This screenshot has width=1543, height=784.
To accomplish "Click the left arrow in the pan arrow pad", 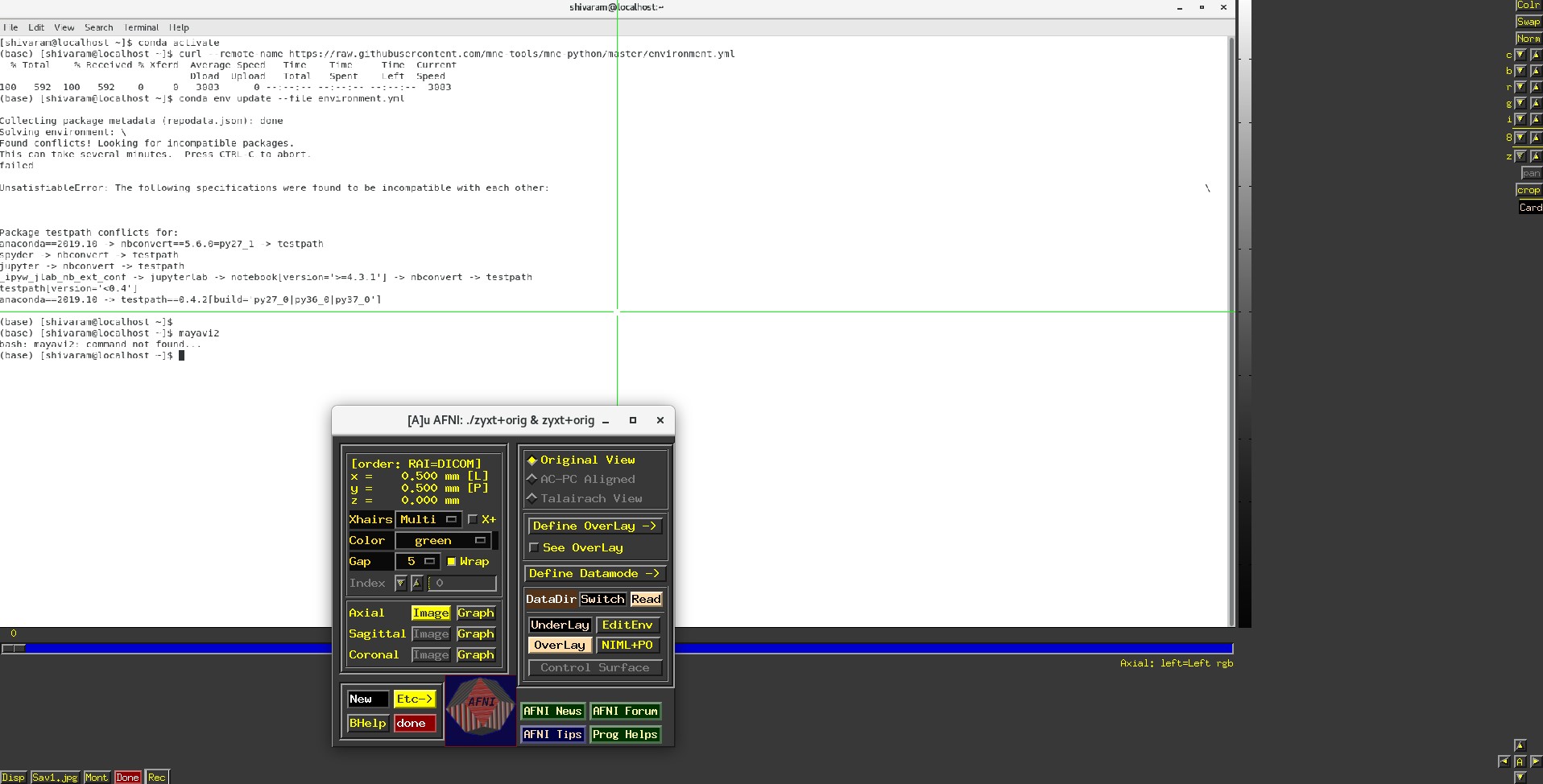I will [x=1504, y=761].
